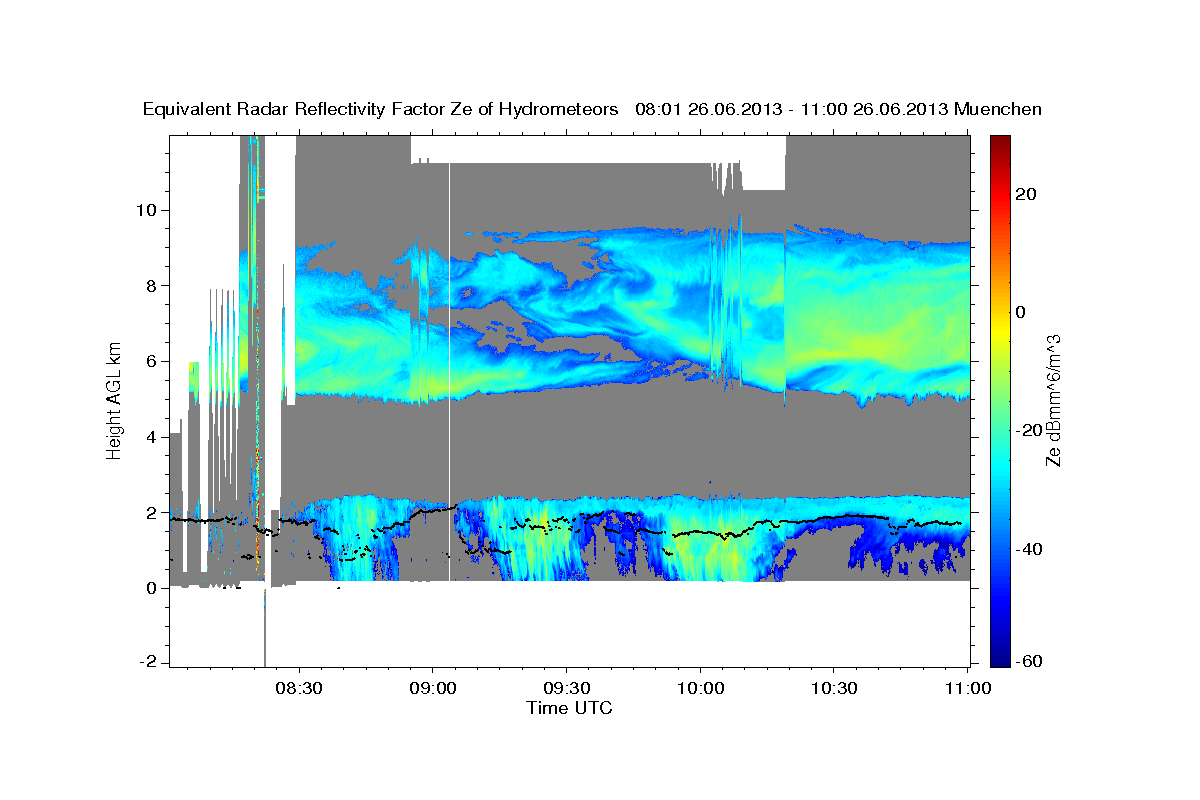Click the colorbar value -60
Image resolution: width=1200 pixels, height=800 pixels.
[1029, 663]
